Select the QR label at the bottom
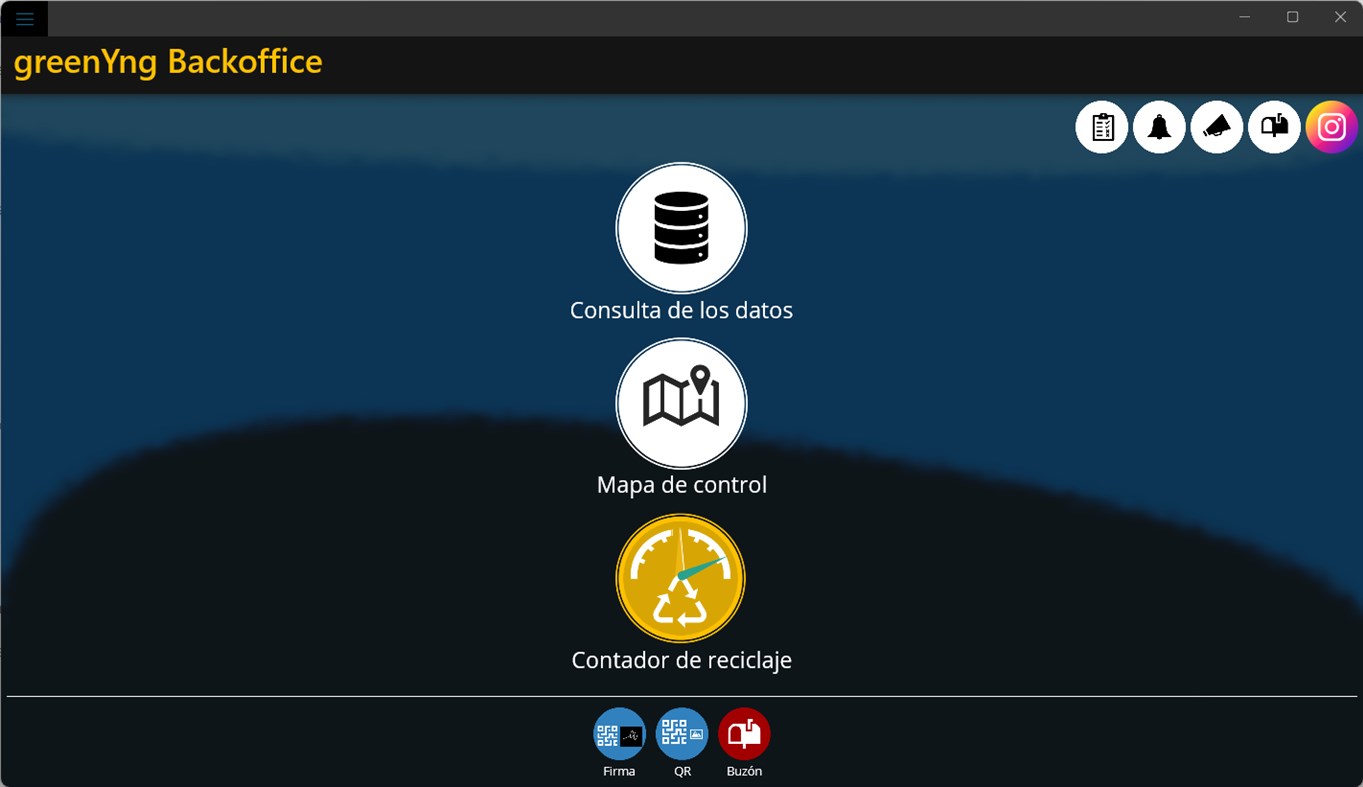 click(681, 771)
